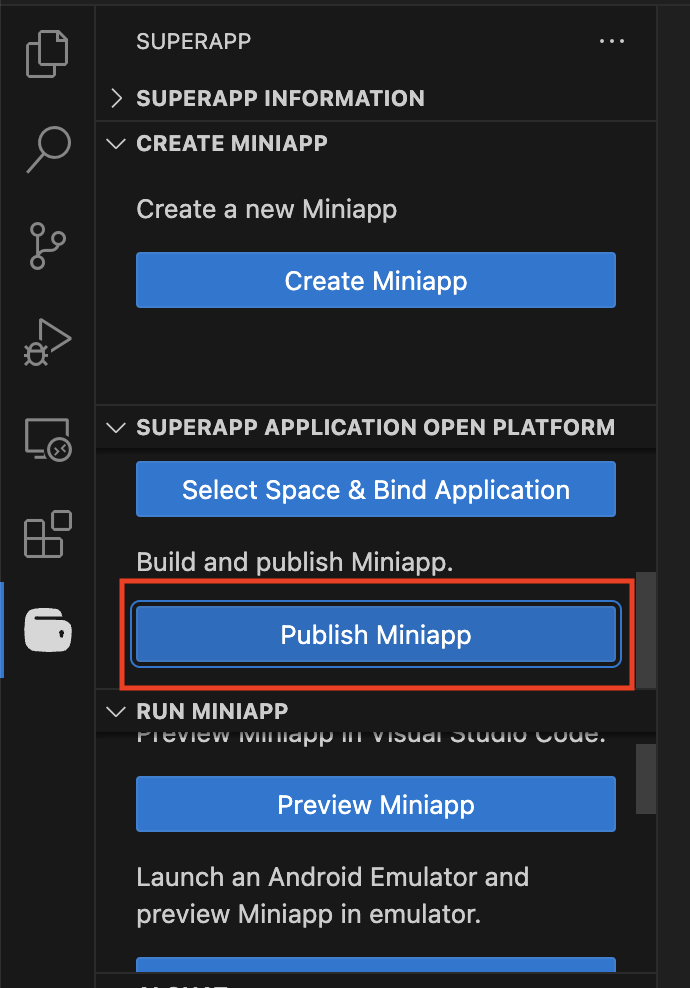Click the Run Miniapp section scrollbar
The width and height of the screenshot is (690, 988).
[x=646, y=779]
